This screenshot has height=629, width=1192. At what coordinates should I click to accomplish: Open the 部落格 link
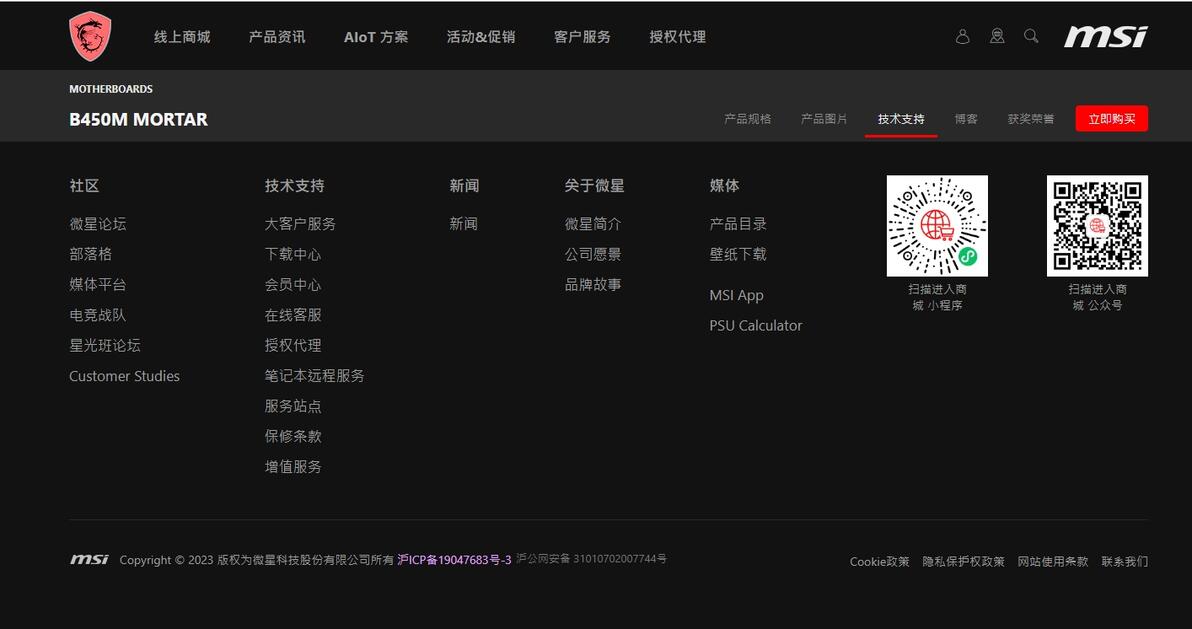click(90, 254)
